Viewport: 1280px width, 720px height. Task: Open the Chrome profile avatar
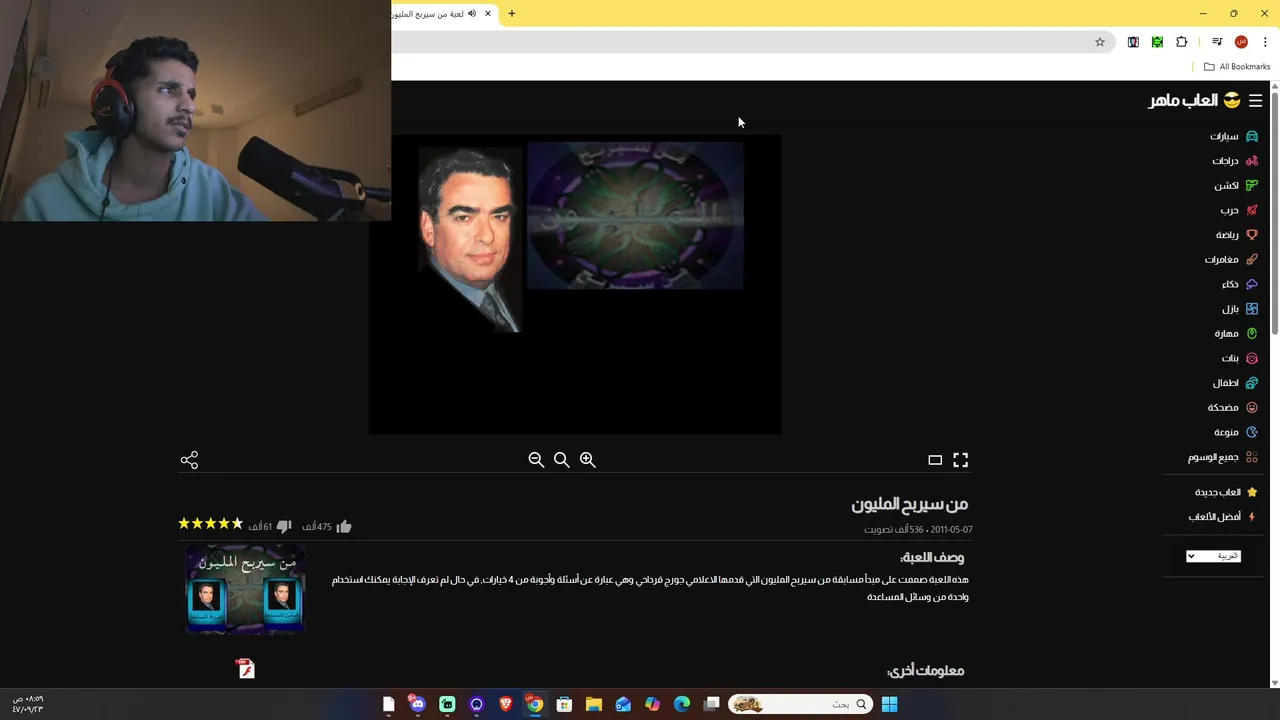1241,42
